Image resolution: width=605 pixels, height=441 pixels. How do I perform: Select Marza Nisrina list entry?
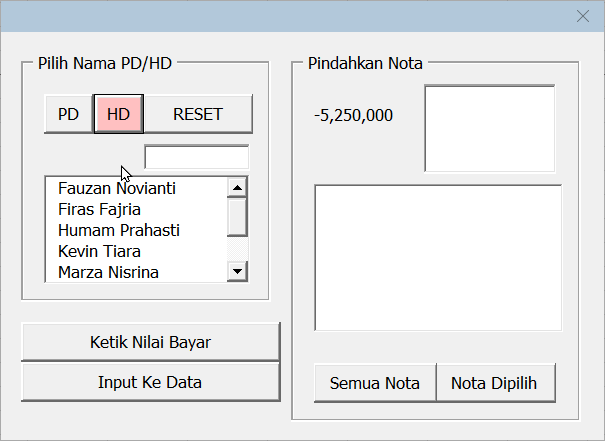pyautogui.click(x=137, y=272)
